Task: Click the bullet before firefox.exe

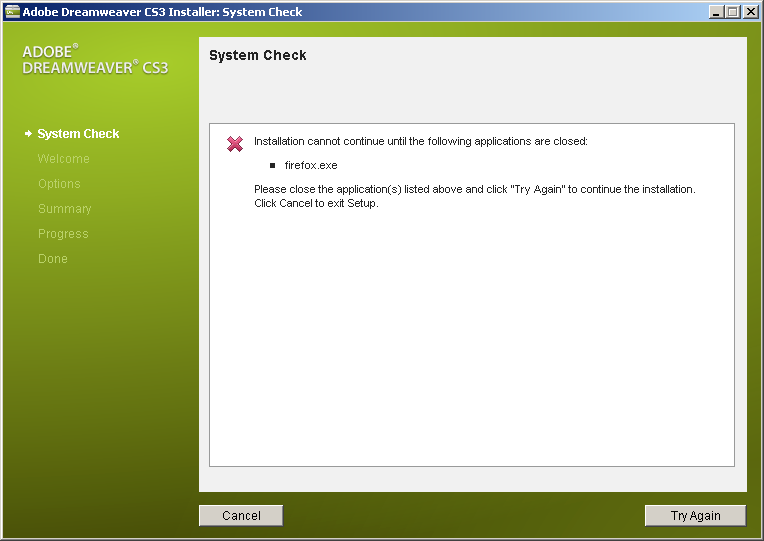Action: pos(272,165)
